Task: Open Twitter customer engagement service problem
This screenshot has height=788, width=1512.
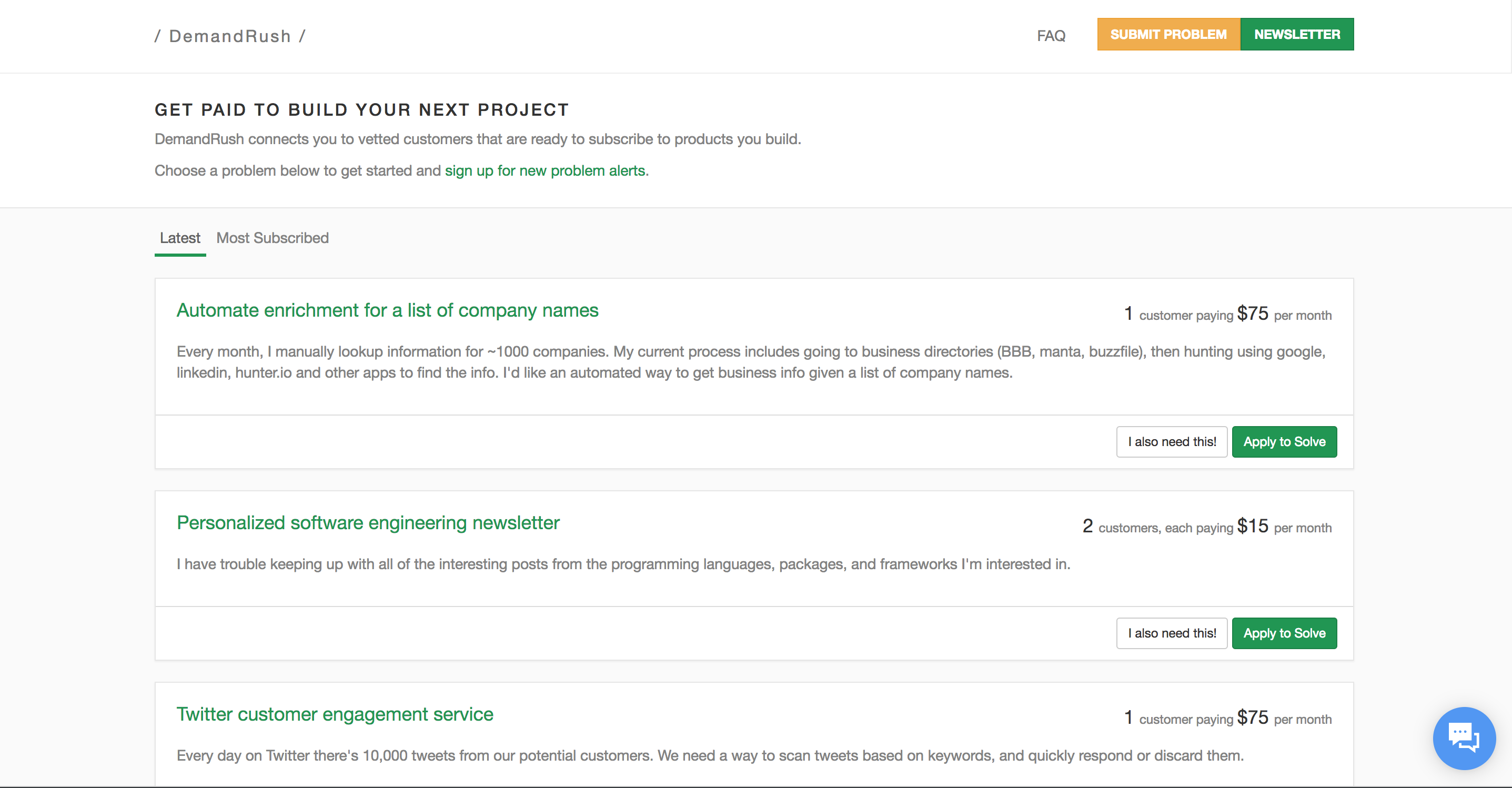Action: point(335,714)
